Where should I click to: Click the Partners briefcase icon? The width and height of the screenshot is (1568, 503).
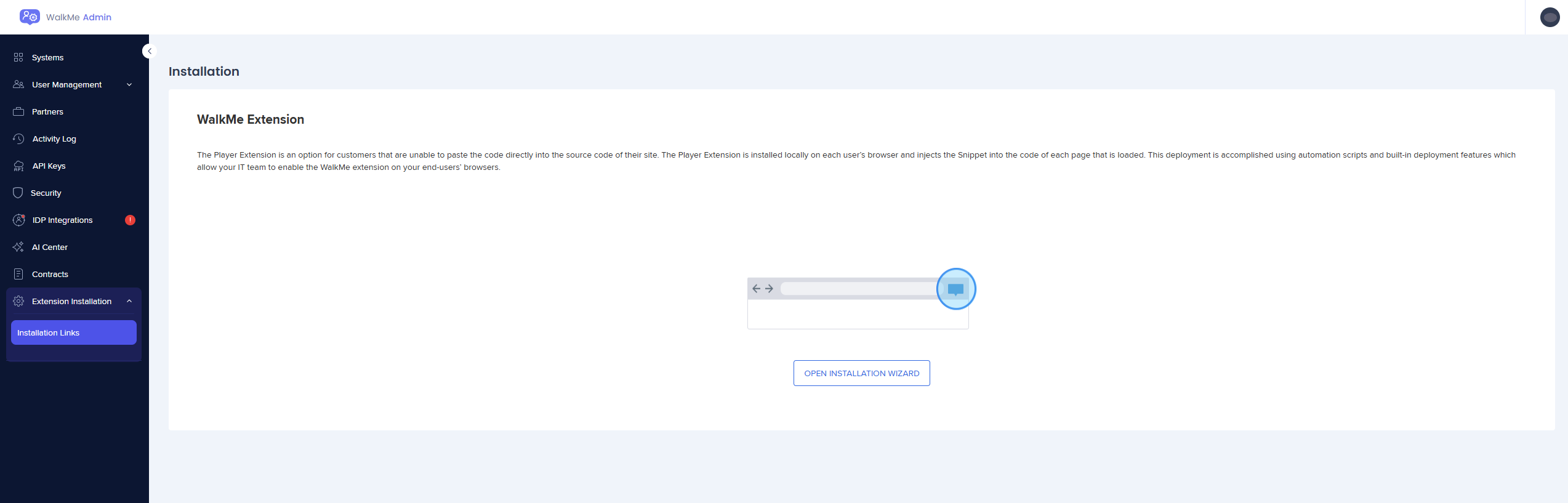18,111
